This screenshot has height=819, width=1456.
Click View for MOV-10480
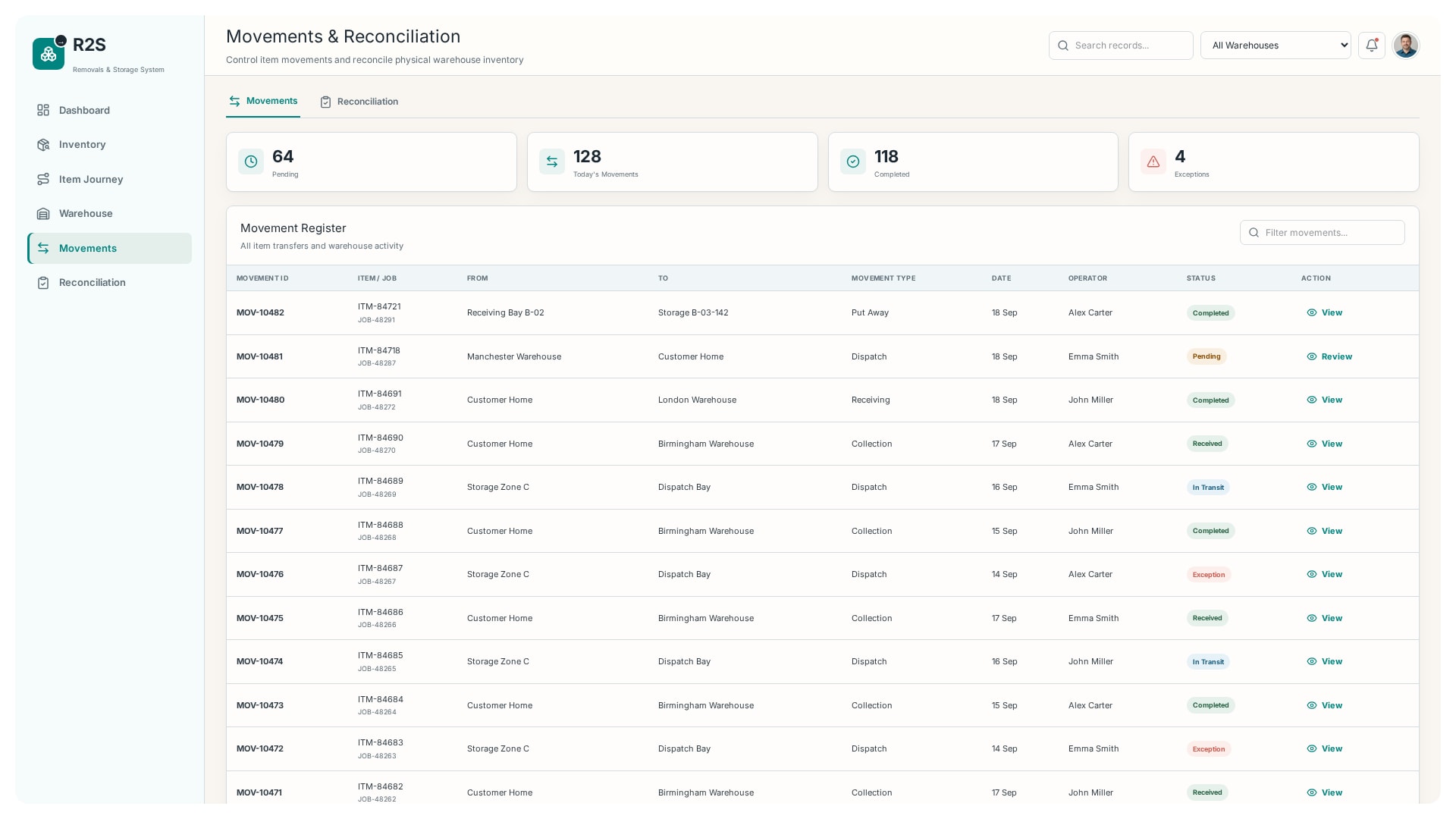(1324, 400)
